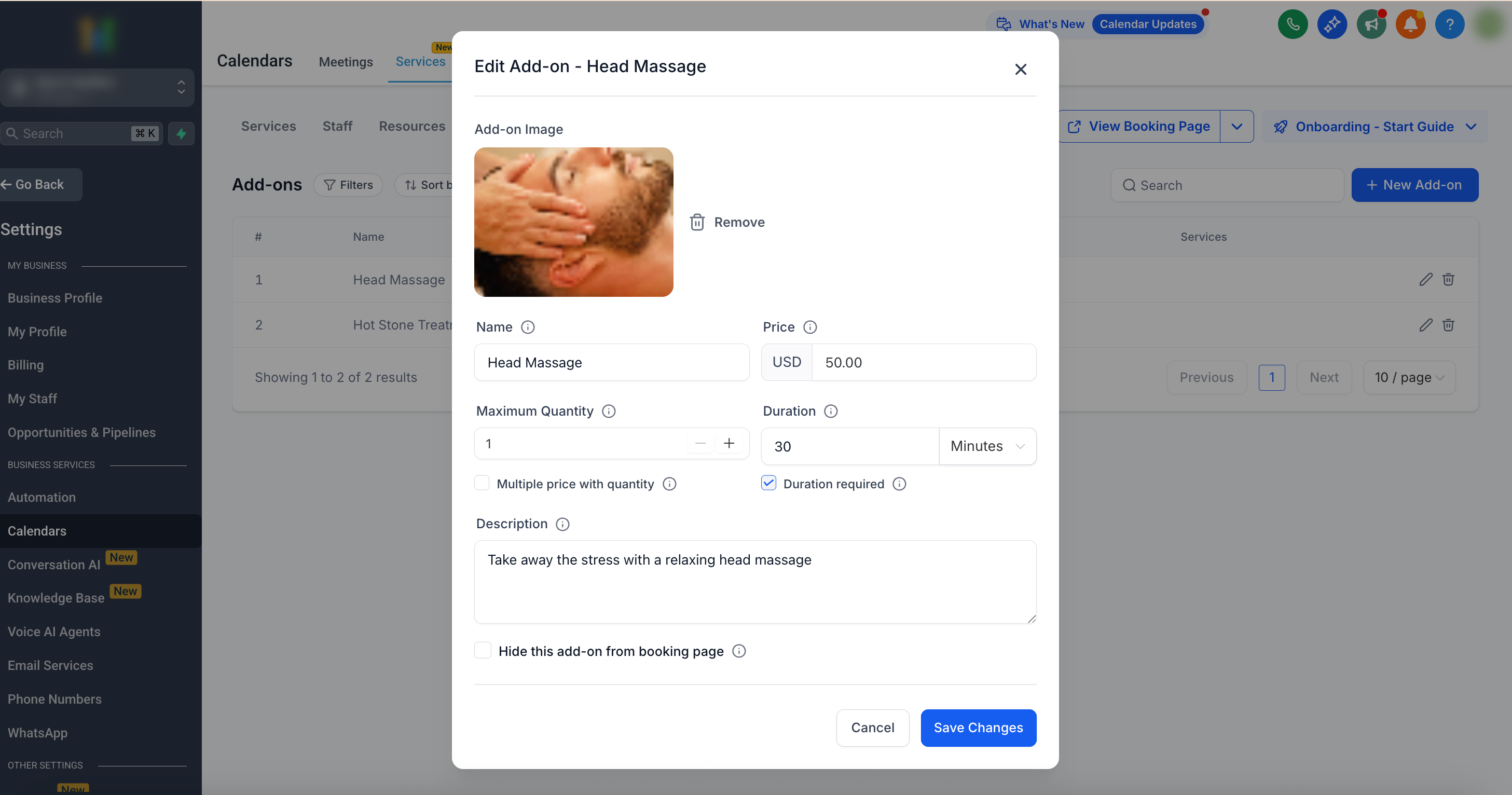The image size is (1512, 795).
Task: Check Hide this add-on from booking page
Action: tap(483, 651)
